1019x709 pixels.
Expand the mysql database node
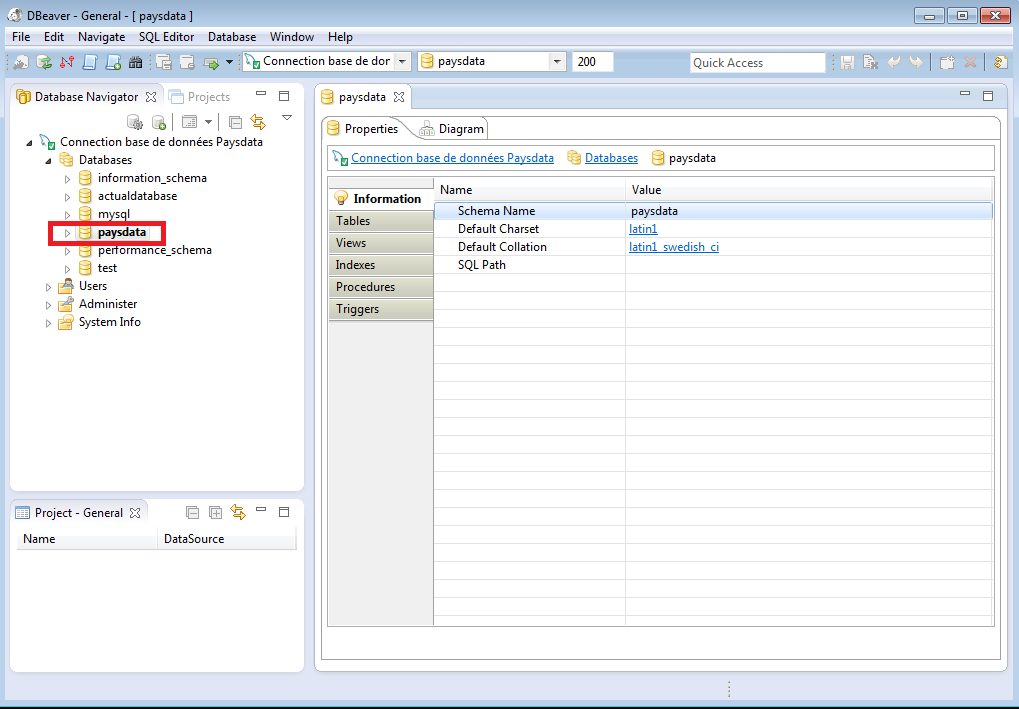click(x=67, y=214)
